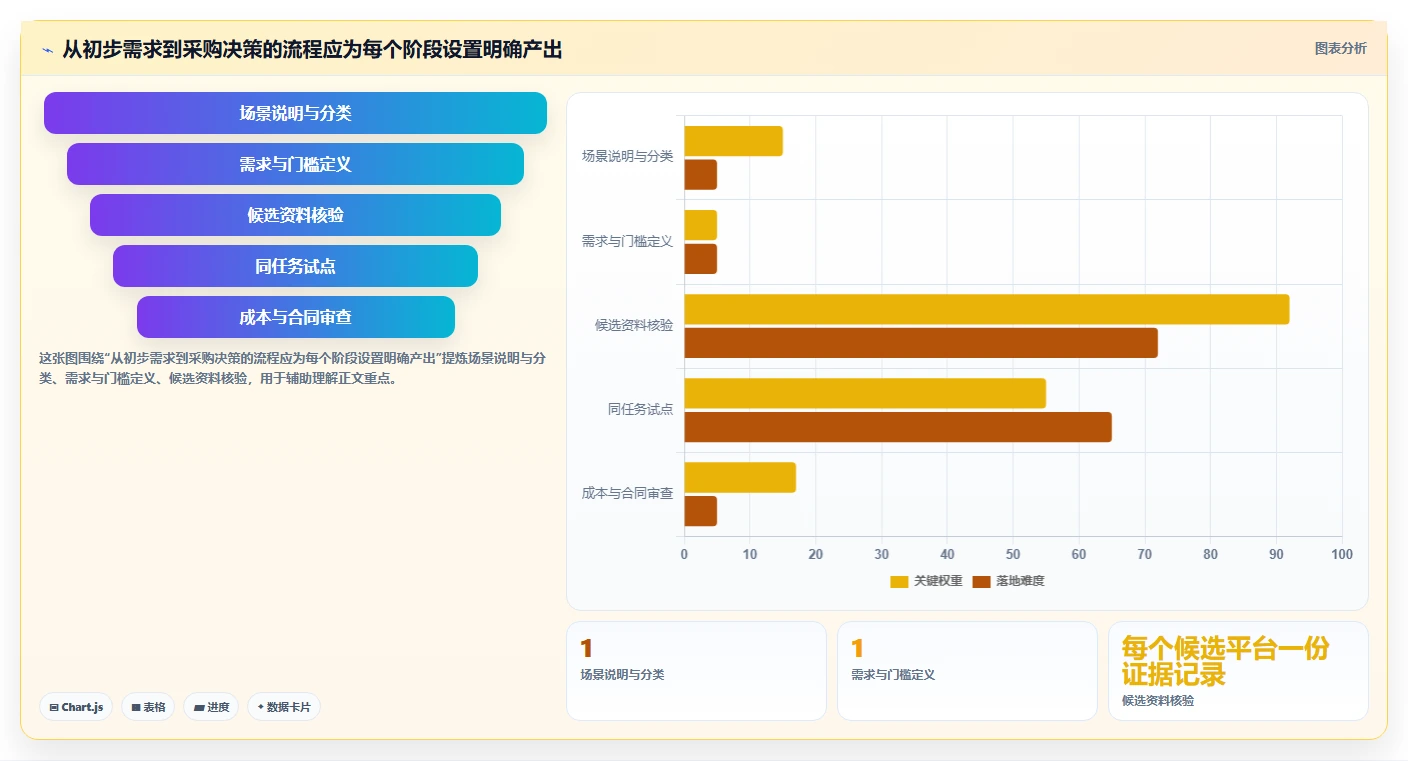Screen dimensions: 1408x761
Task: Click 落地难度 bar for 候选资料核验
Action: click(x=921, y=343)
